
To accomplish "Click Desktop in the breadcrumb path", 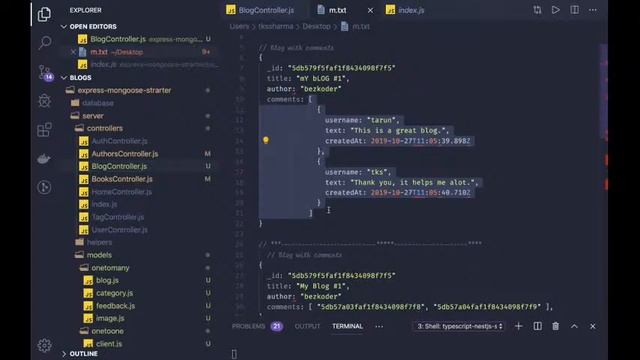I will tap(316, 26).
